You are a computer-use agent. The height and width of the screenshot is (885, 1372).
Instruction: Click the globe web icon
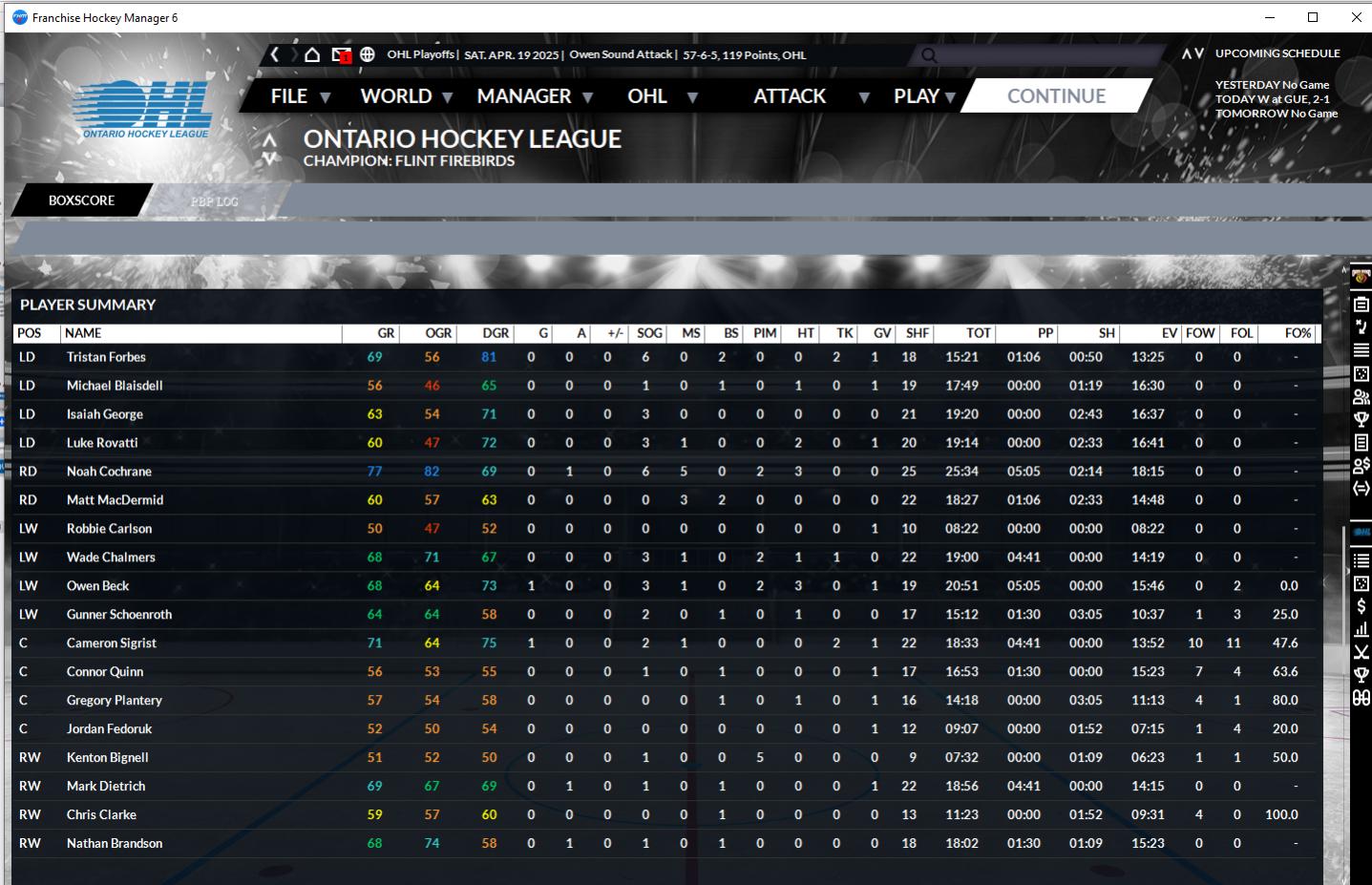click(x=368, y=54)
